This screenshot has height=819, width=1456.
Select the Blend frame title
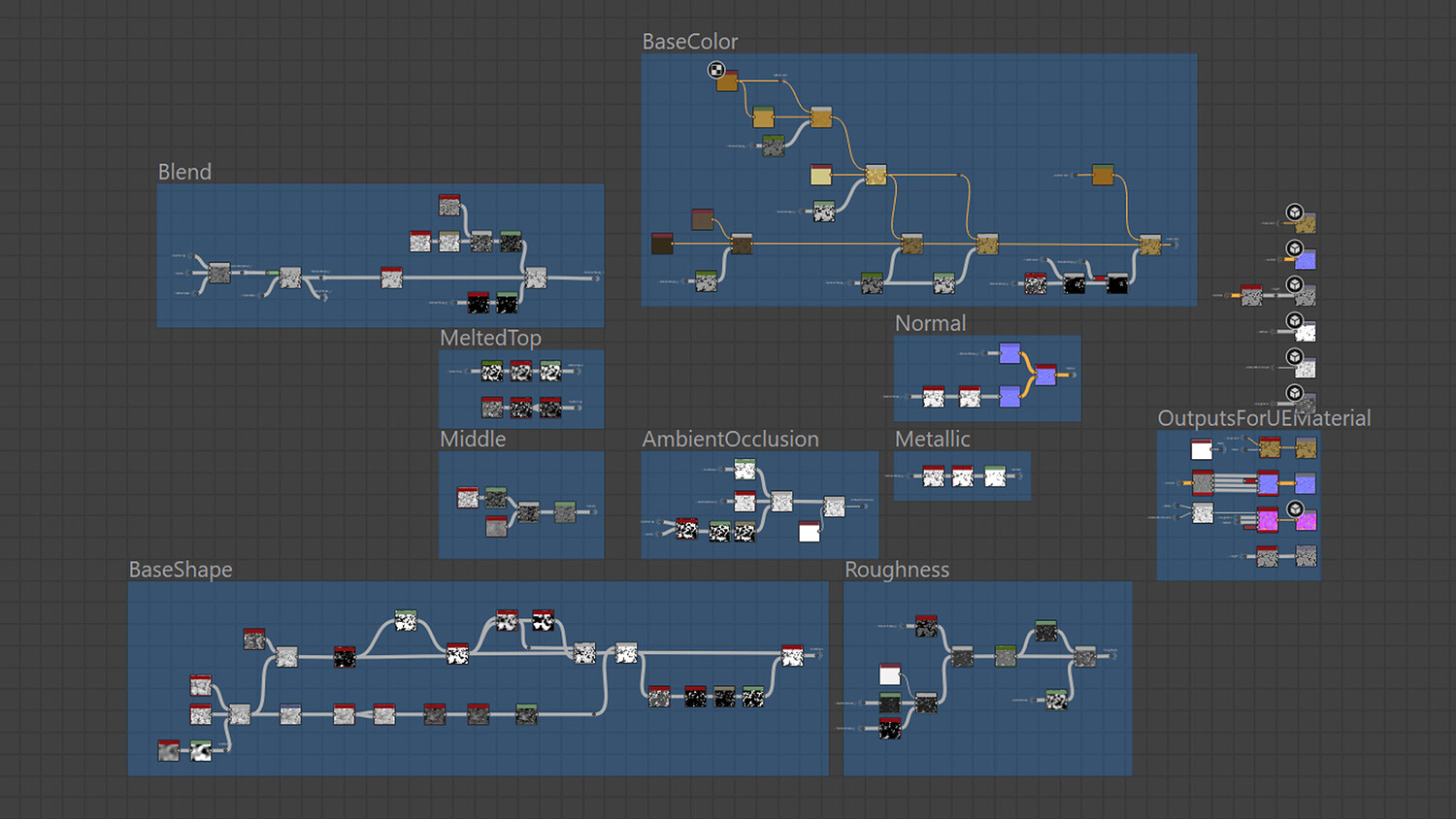(184, 172)
